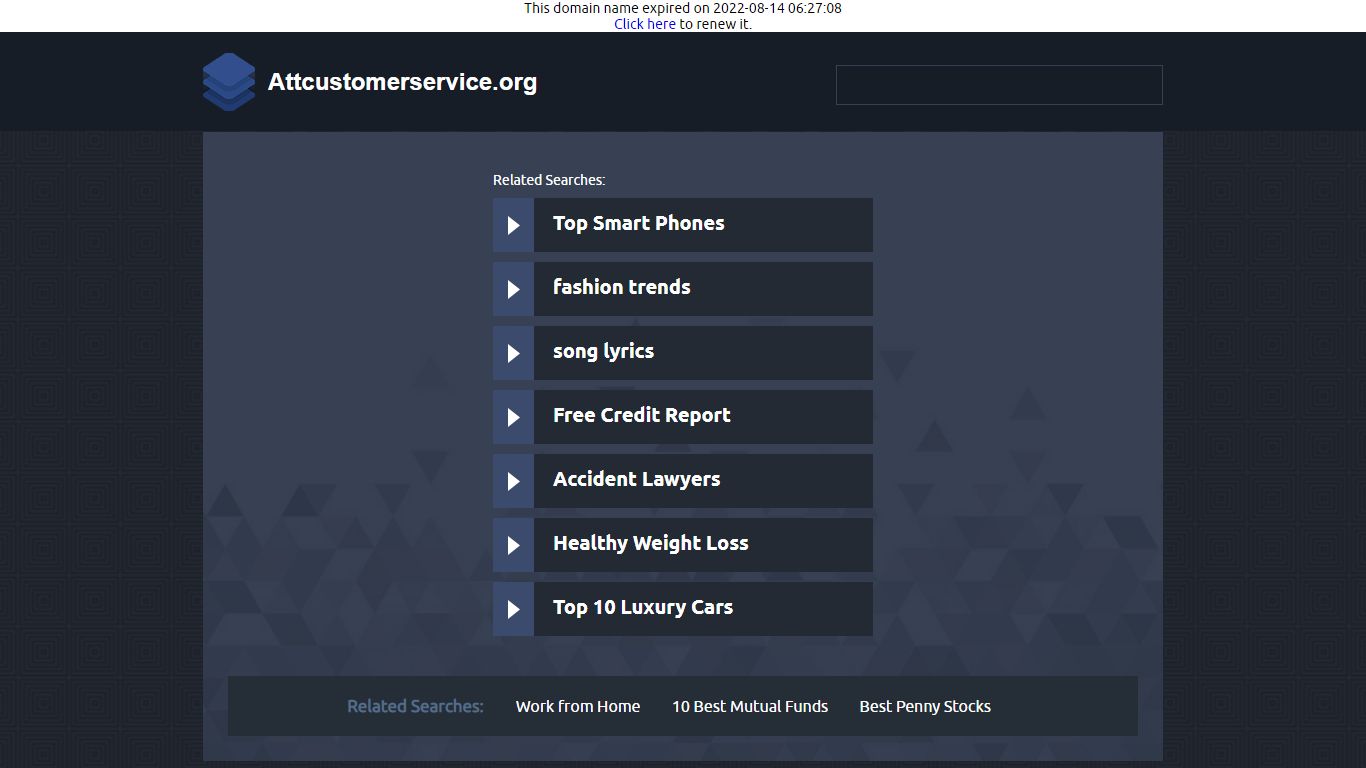Focus the search box in the header

click(x=999, y=85)
